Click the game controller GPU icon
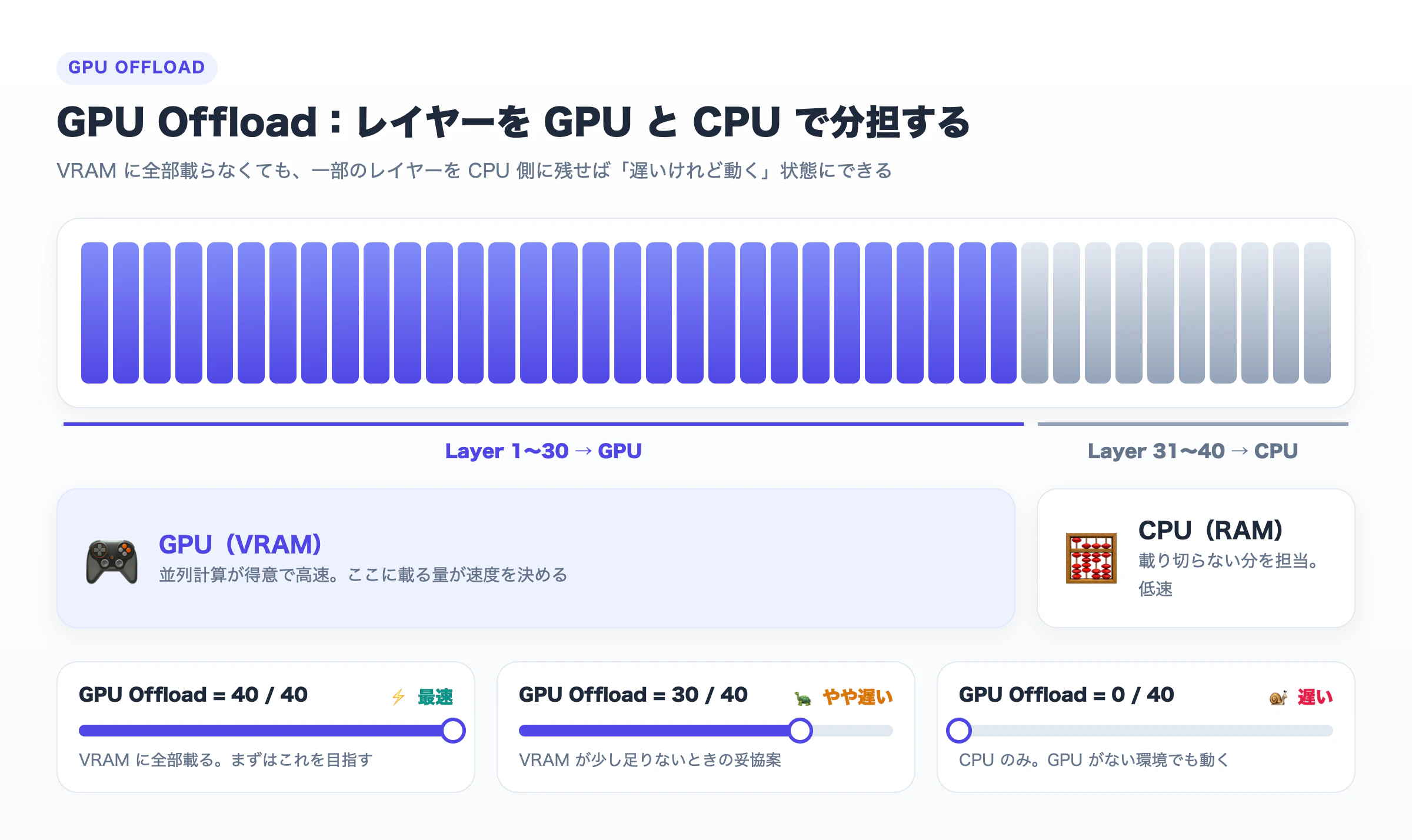 tap(112, 562)
